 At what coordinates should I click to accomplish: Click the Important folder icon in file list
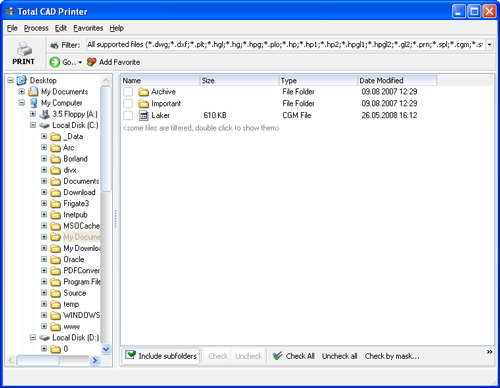pyautogui.click(x=143, y=104)
